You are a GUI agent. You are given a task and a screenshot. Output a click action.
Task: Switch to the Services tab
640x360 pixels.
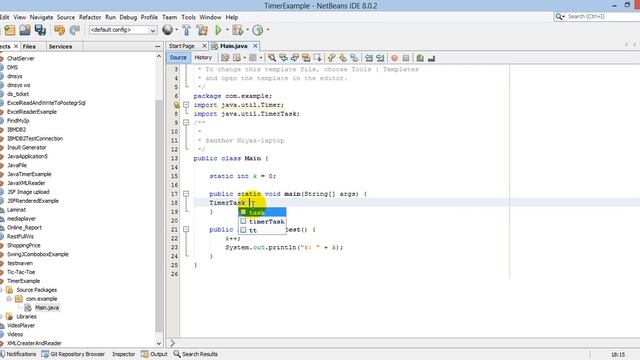(60, 47)
